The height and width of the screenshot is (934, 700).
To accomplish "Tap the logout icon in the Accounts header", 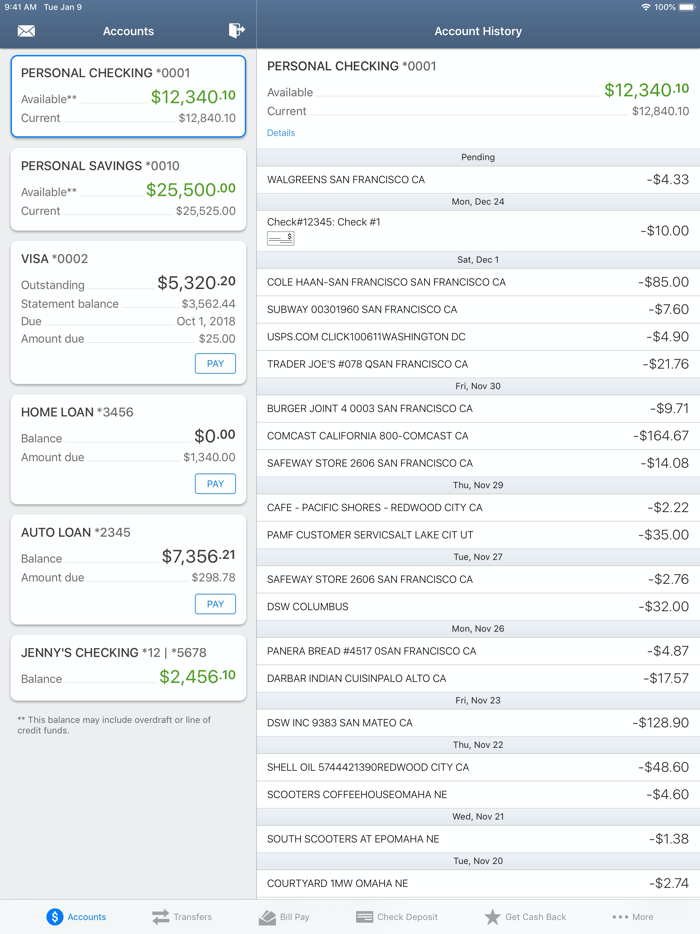I will (236, 31).
